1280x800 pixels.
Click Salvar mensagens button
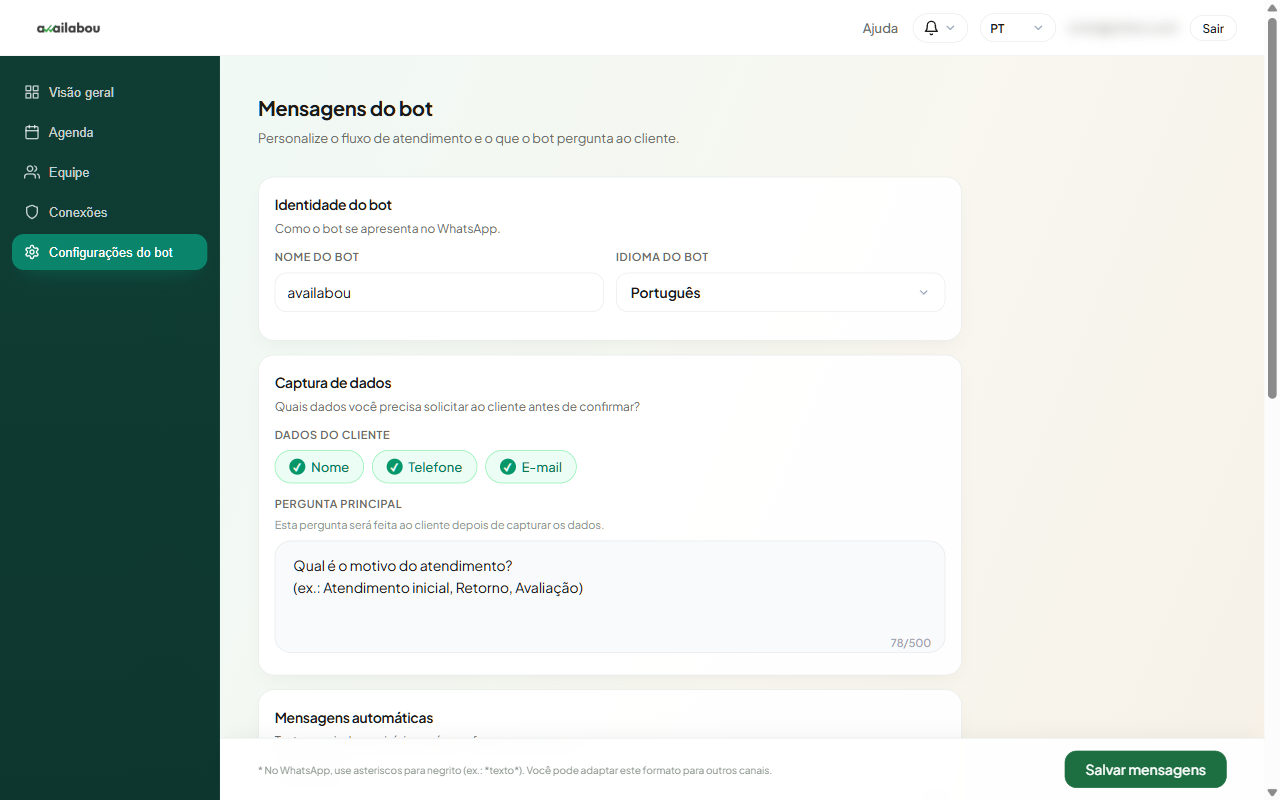click(x=1145, y=770)
